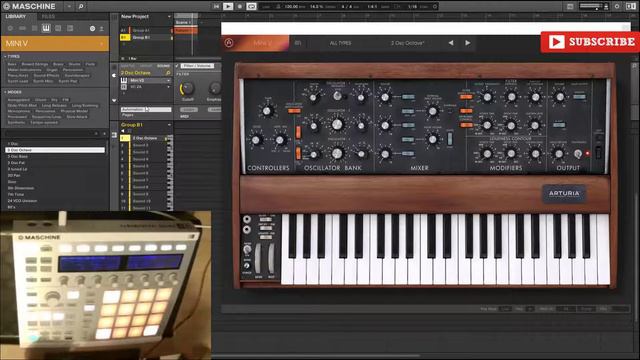Toggle the user content icon in browser
This screenshot has width=640, height=360.
(101, 29)
